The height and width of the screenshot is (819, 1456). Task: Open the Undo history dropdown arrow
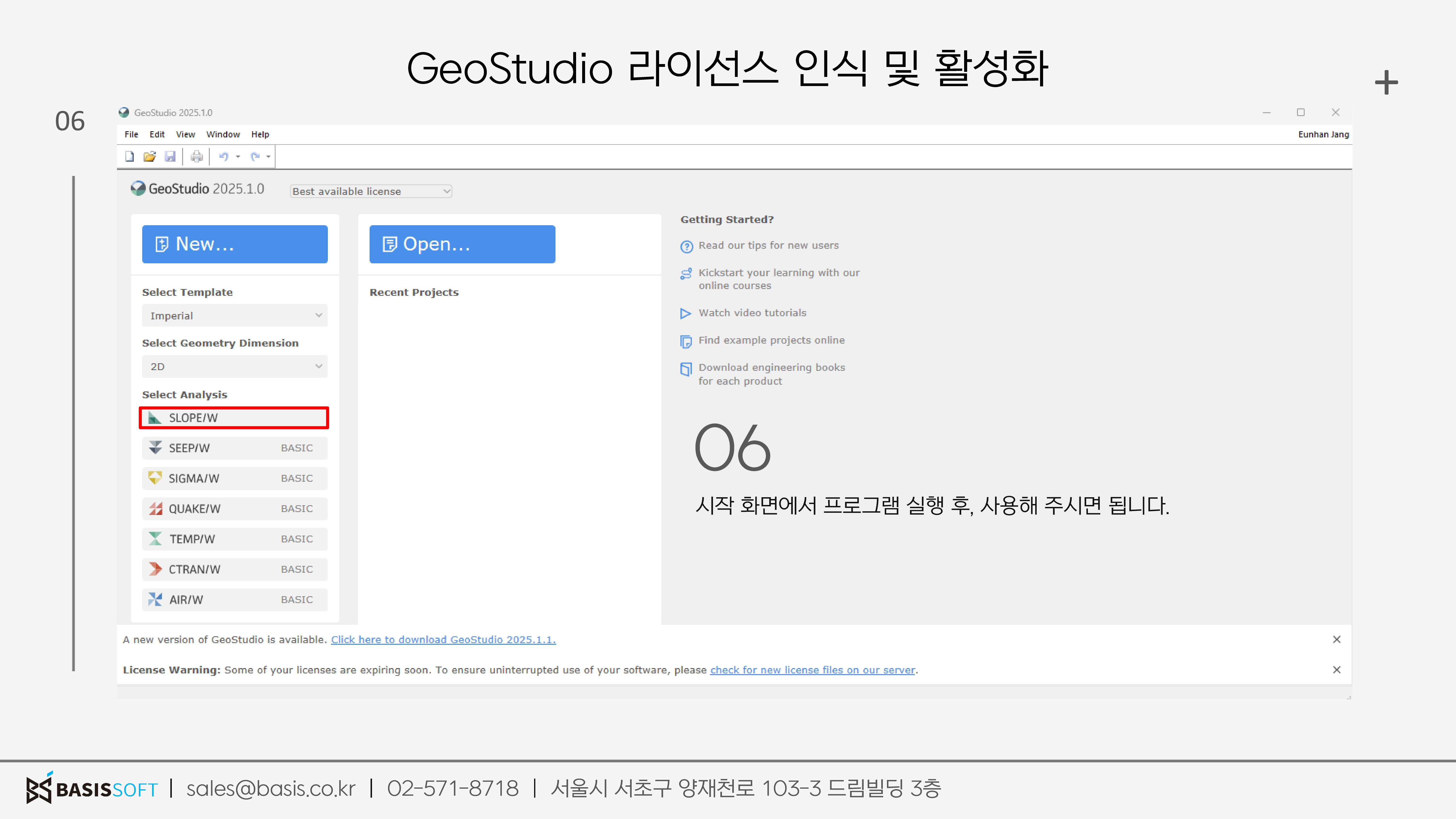click(238, 157)
